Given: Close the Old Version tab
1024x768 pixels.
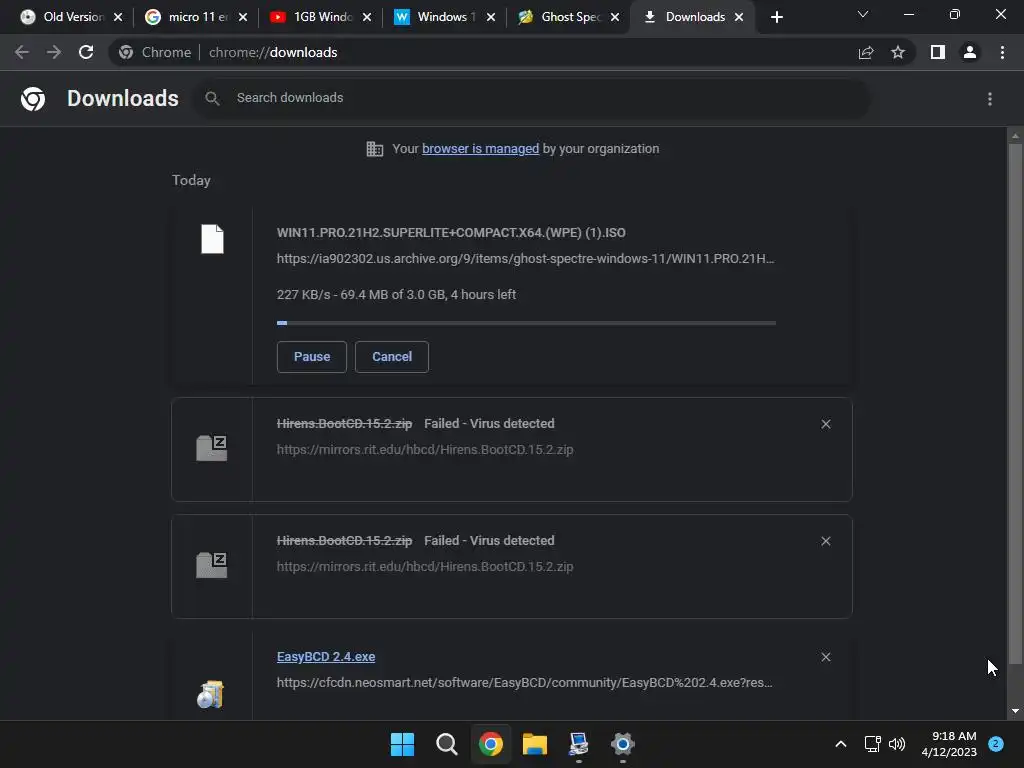Looking at the screenshot, I should click(x=118, y=17).
